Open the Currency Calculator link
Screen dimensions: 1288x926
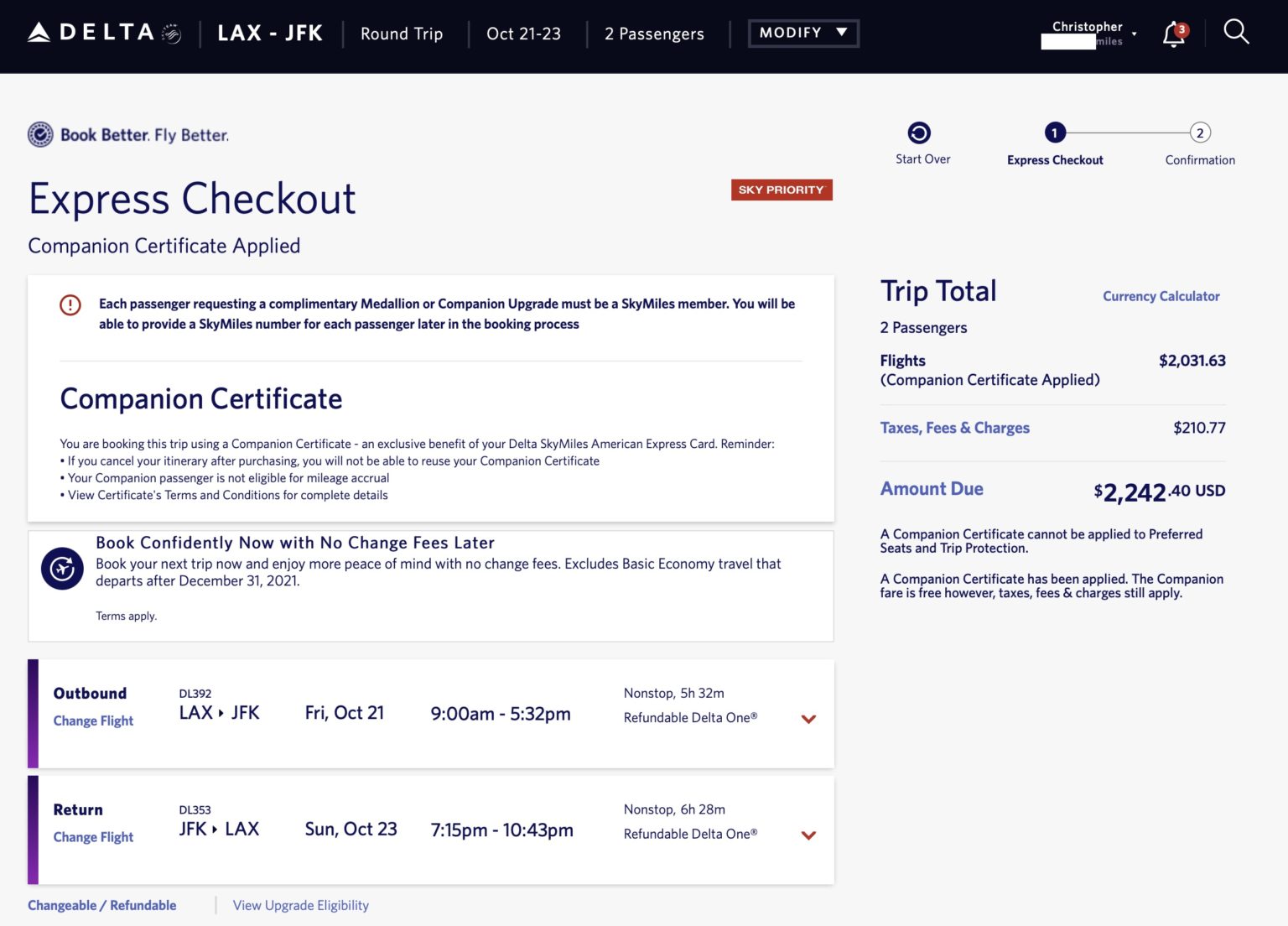(1161, 296)
